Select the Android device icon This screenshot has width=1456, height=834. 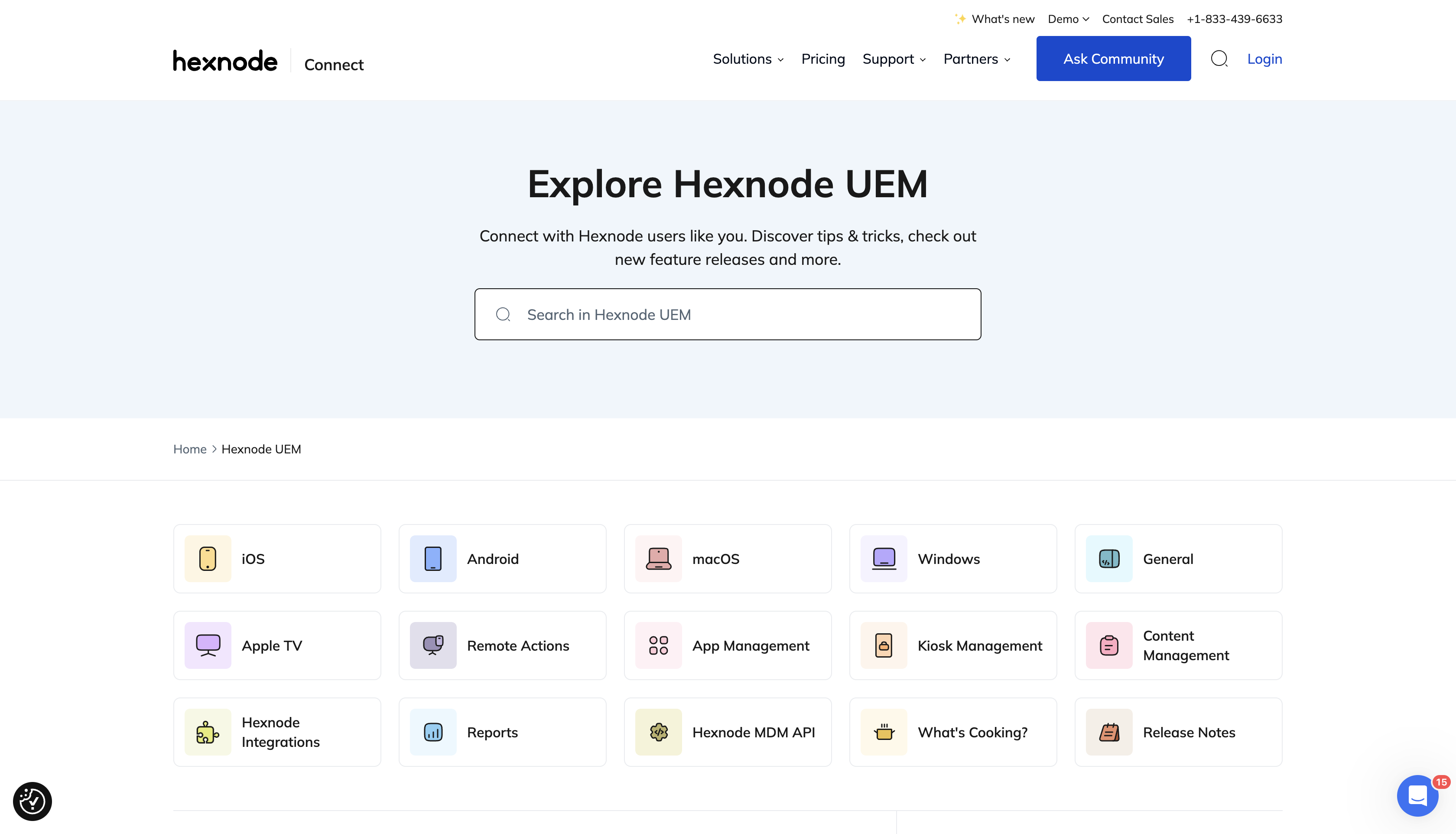432,558
